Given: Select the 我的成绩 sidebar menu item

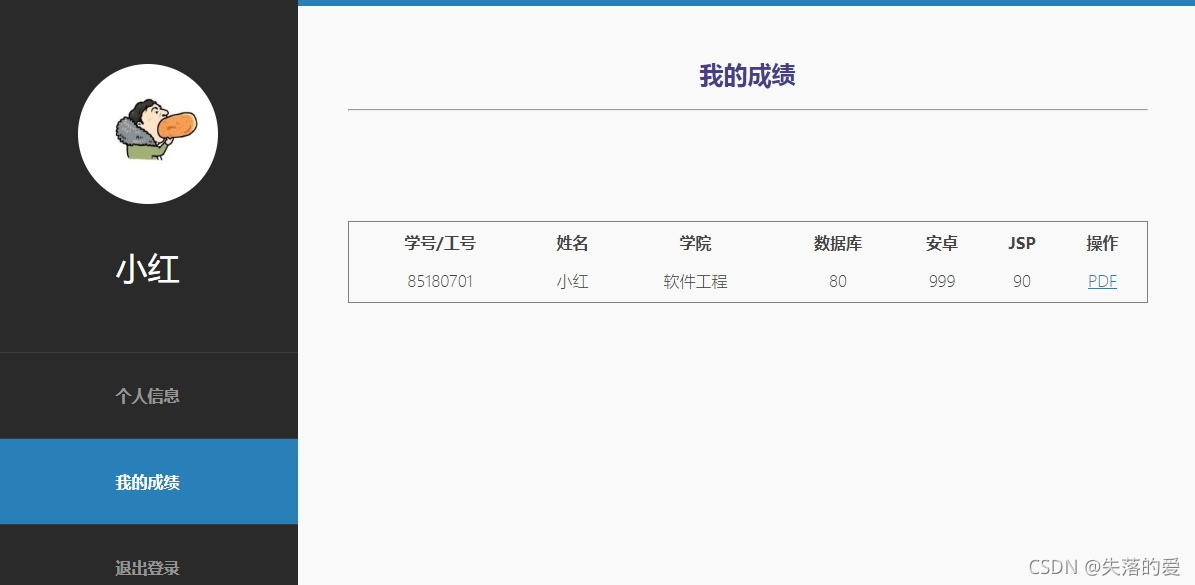Looking at the screenshot, I should (148, 482).
